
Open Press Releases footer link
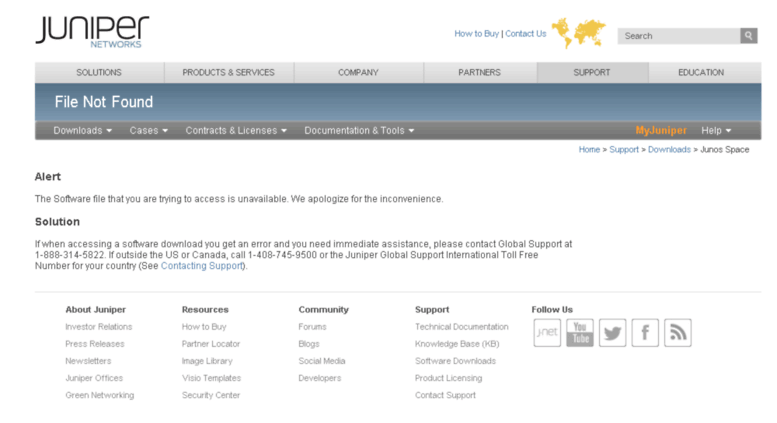pos(95,344)
